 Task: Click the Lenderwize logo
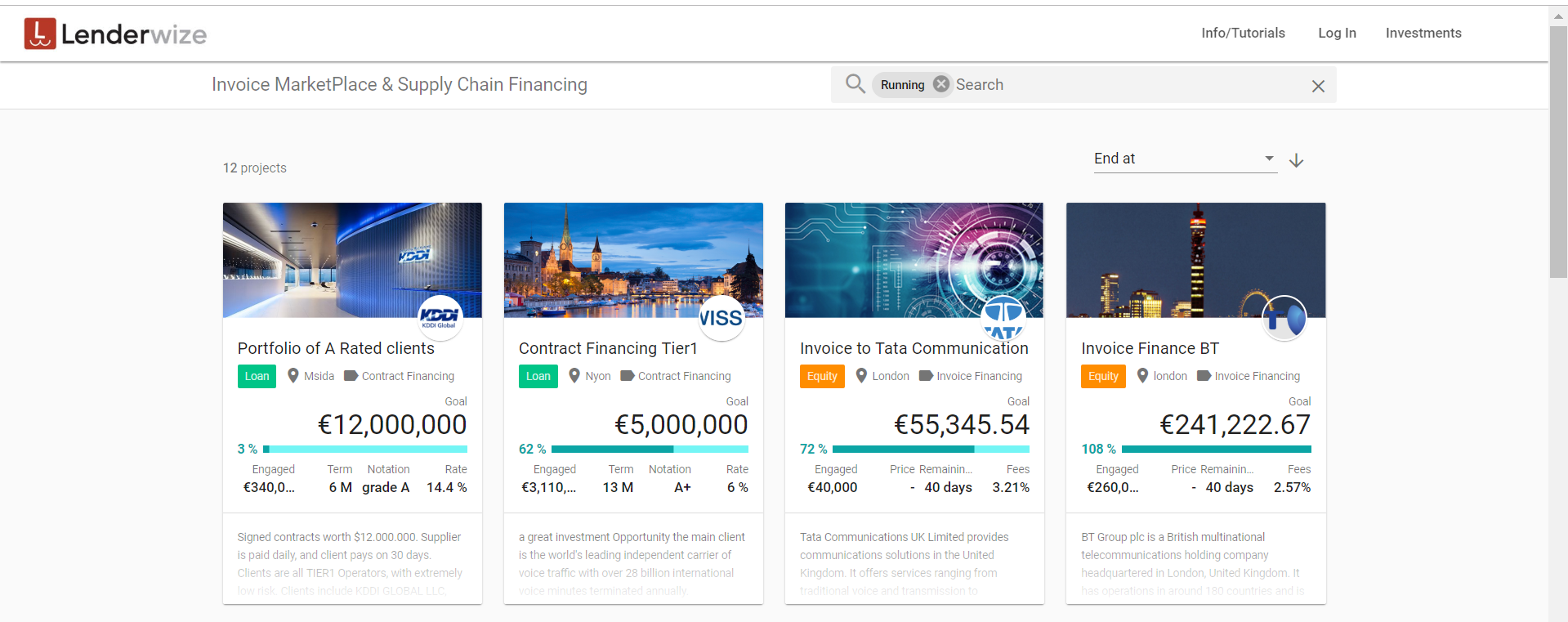pos(115,34)
